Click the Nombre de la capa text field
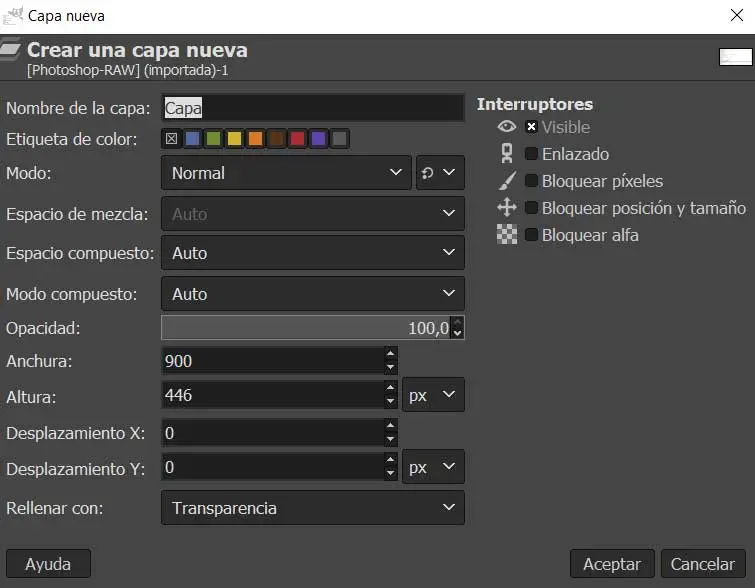This screenshot has width=755, height=588. 312,108
